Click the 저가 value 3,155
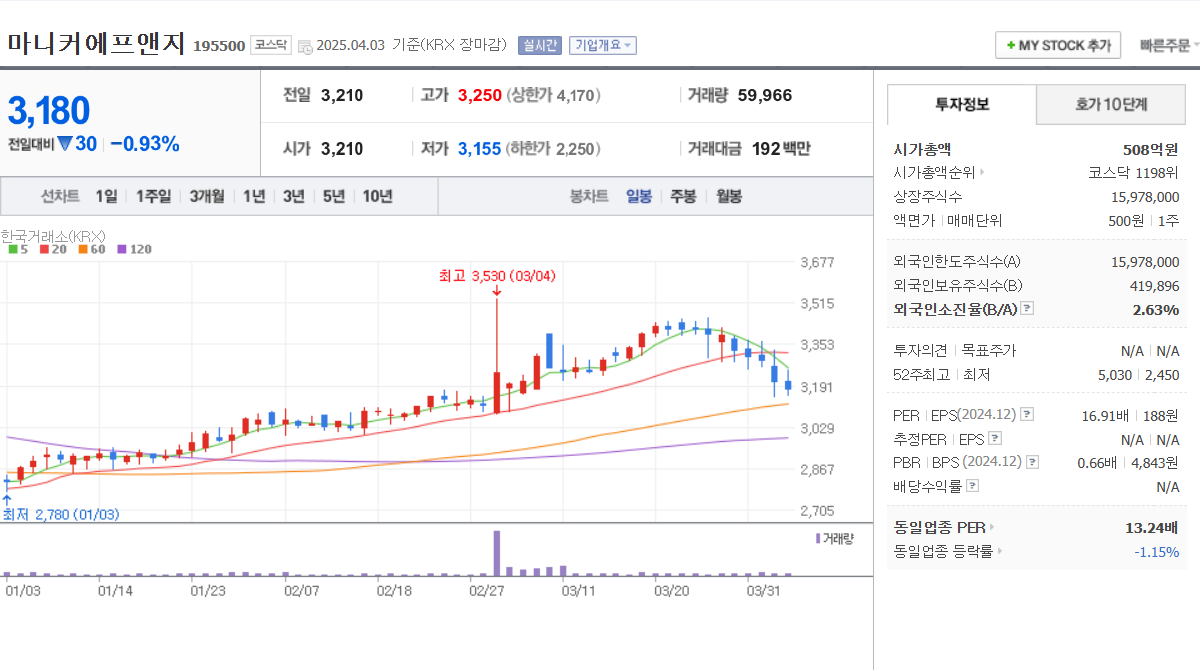The height and width of the screenshot is (670, 1201). pyautogui.click(x=479, y=149)
